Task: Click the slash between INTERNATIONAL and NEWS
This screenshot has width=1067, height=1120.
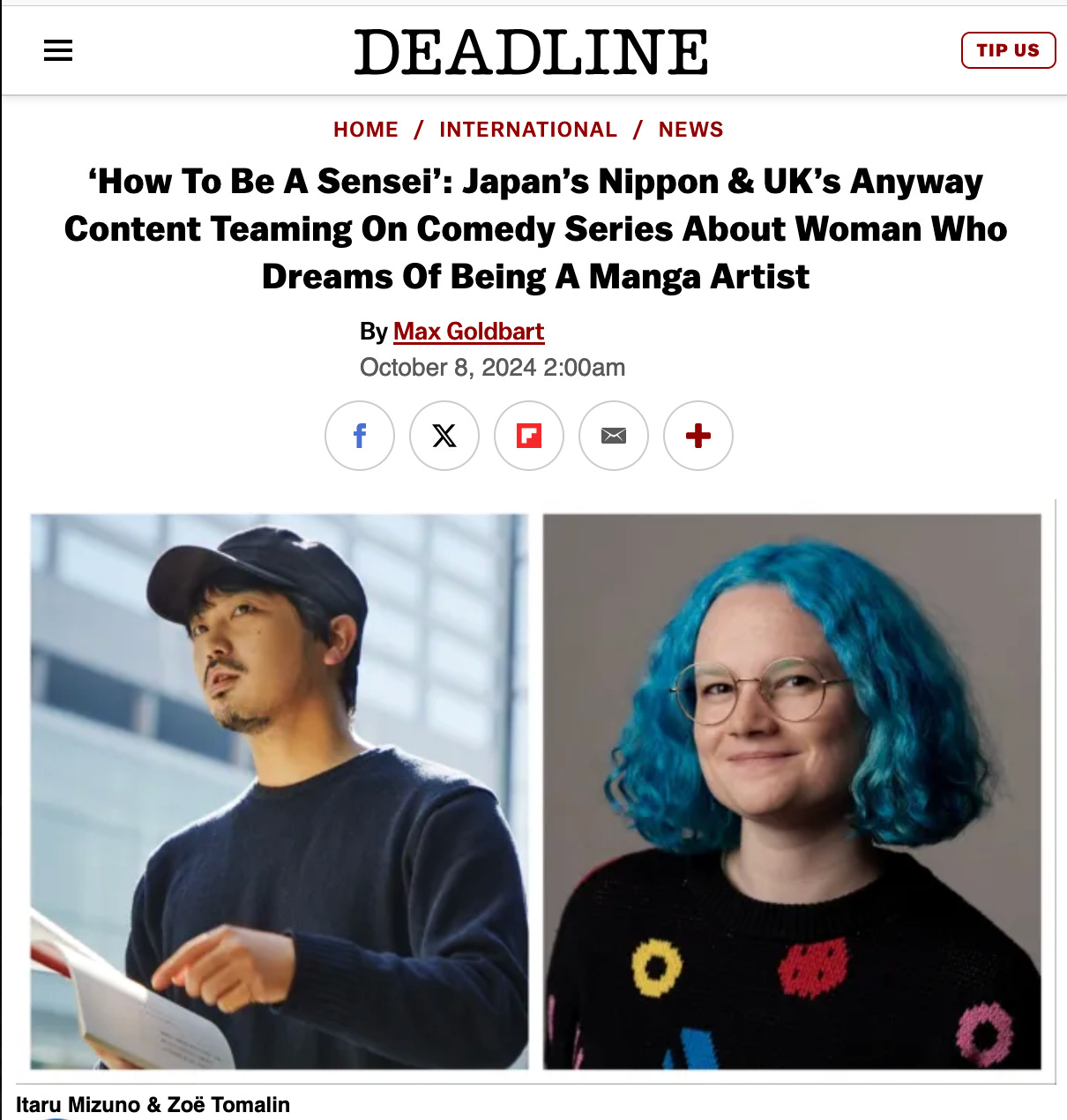Action: pyautogui.click(x=638, y=130)
